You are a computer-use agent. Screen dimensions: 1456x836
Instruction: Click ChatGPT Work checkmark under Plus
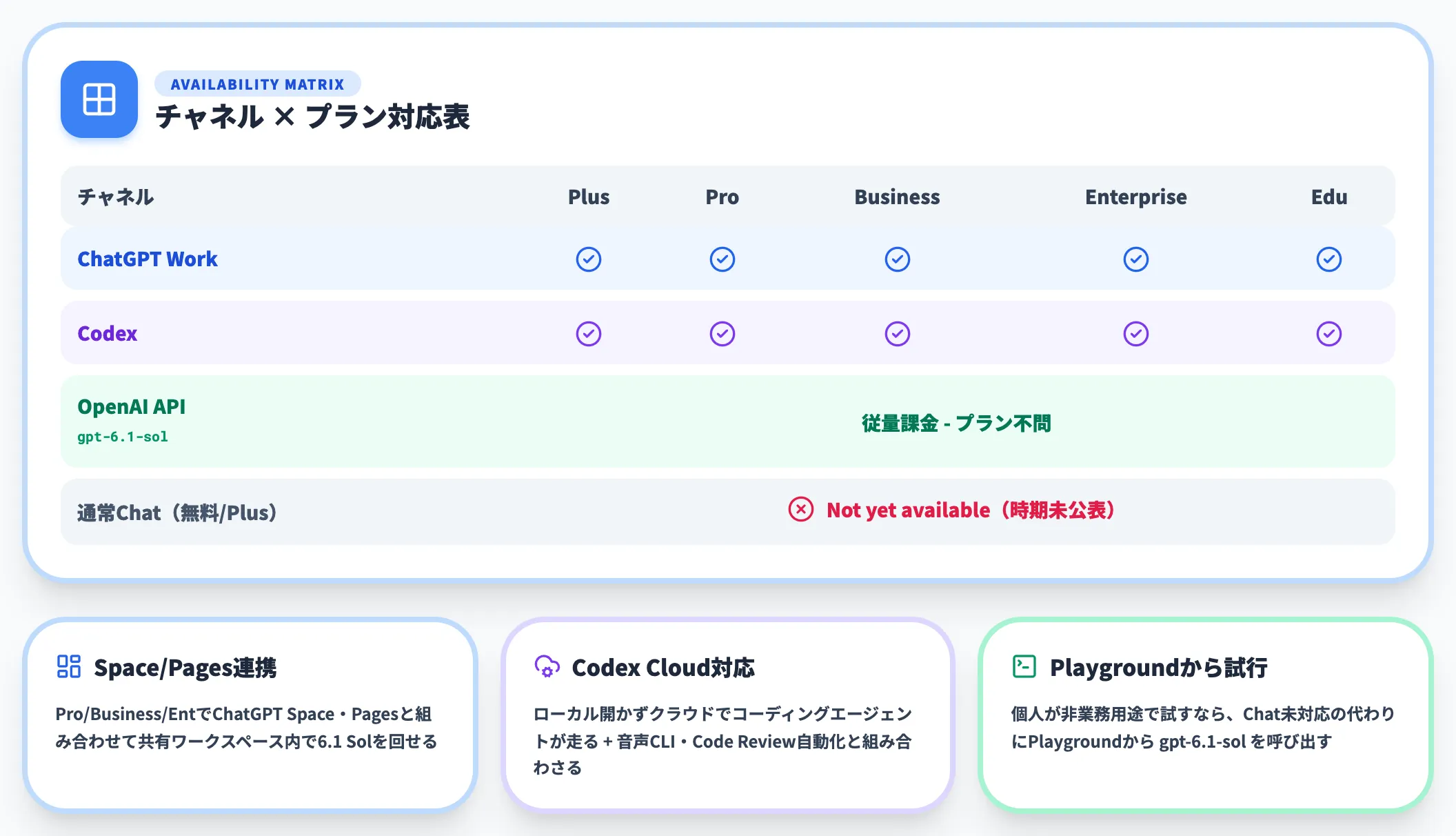589,259
